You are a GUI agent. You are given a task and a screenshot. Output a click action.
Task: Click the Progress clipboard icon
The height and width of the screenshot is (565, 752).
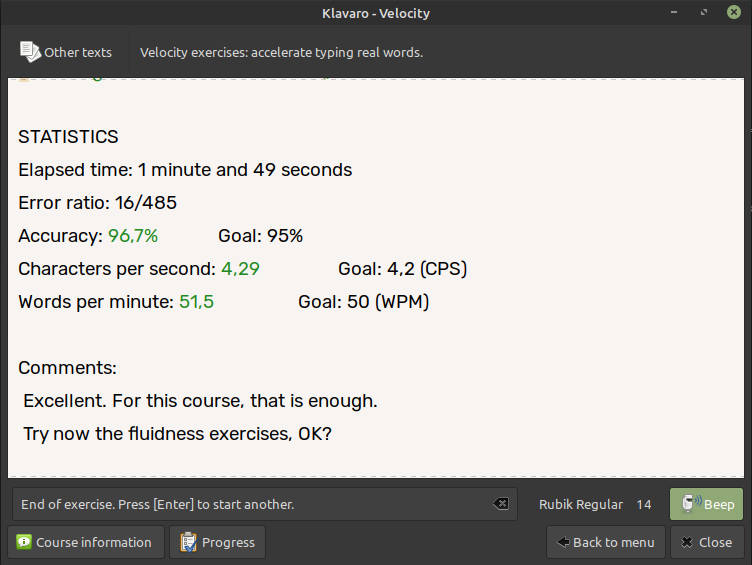point(188,542)
